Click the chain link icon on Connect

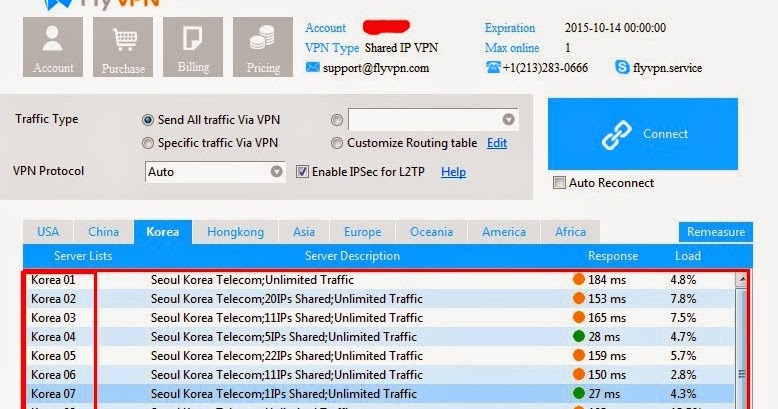tap(616, 135)
